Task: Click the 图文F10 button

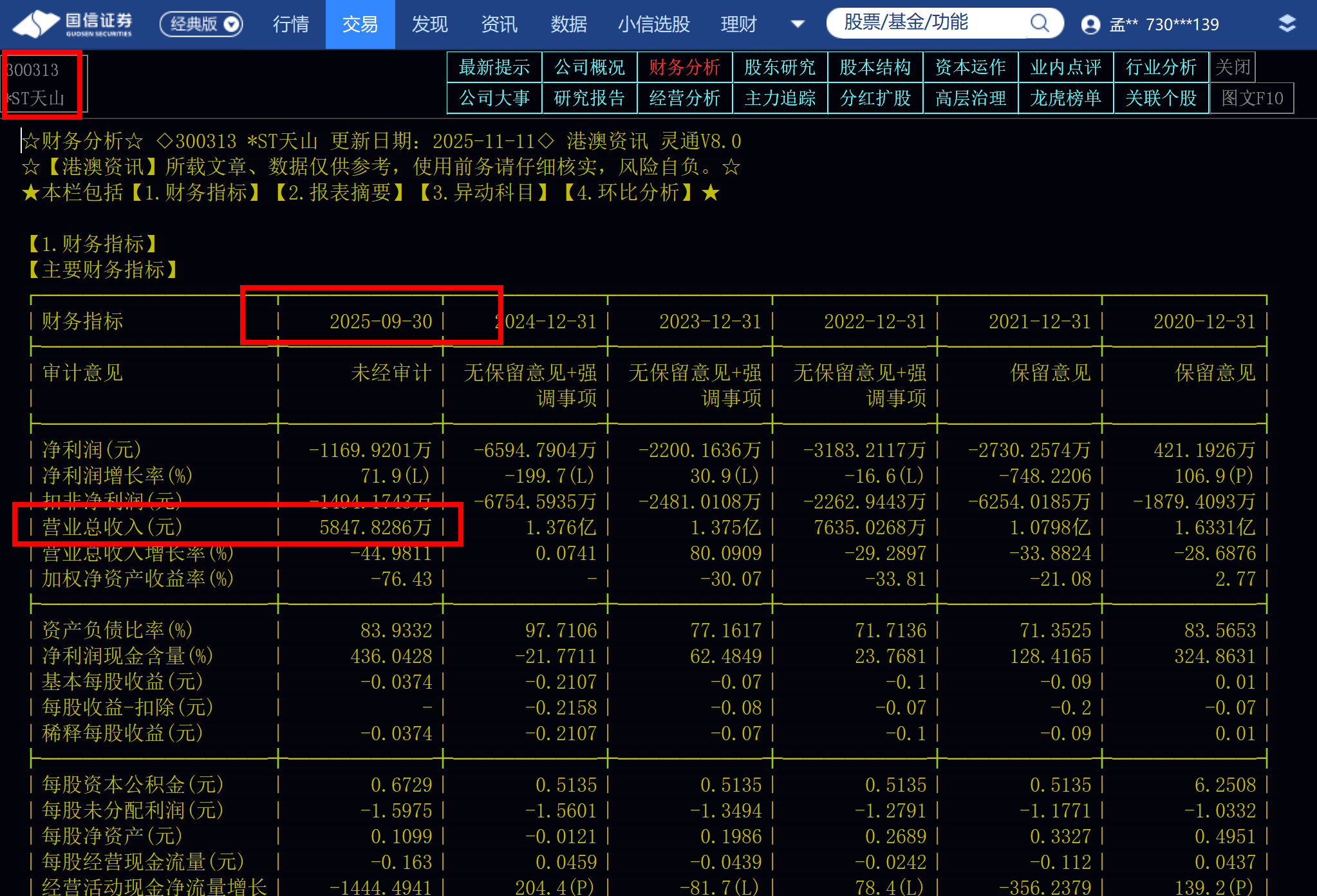Action: [1252, 98]
